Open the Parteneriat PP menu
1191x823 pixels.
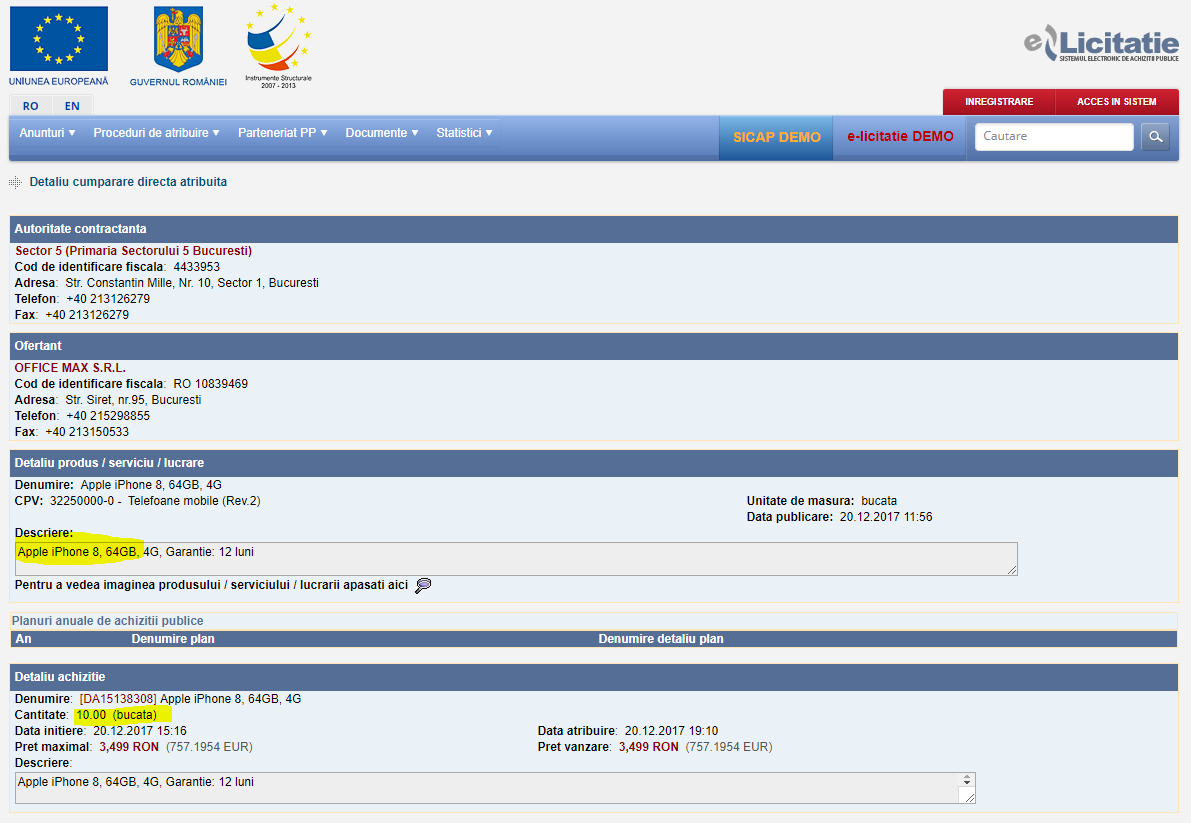[283, 133]
